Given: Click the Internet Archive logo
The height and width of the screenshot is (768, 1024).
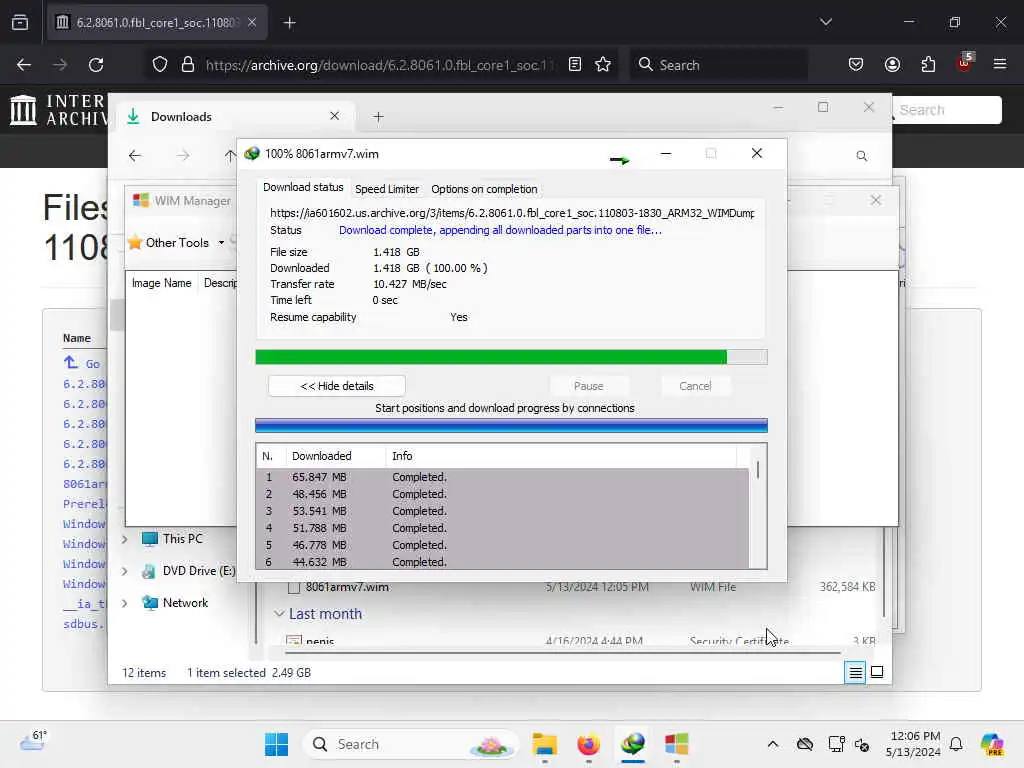Looking at the screenshot, I should click(x=57, y=109).
